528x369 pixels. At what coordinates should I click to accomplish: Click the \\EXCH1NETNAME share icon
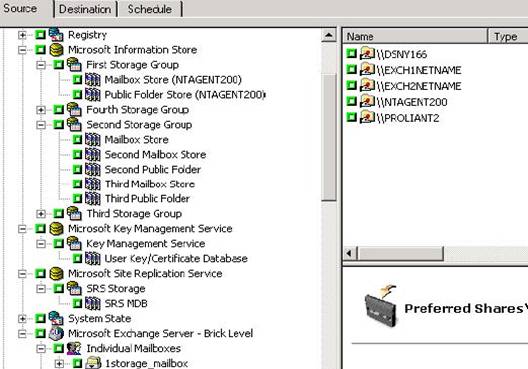pos(367,69)
